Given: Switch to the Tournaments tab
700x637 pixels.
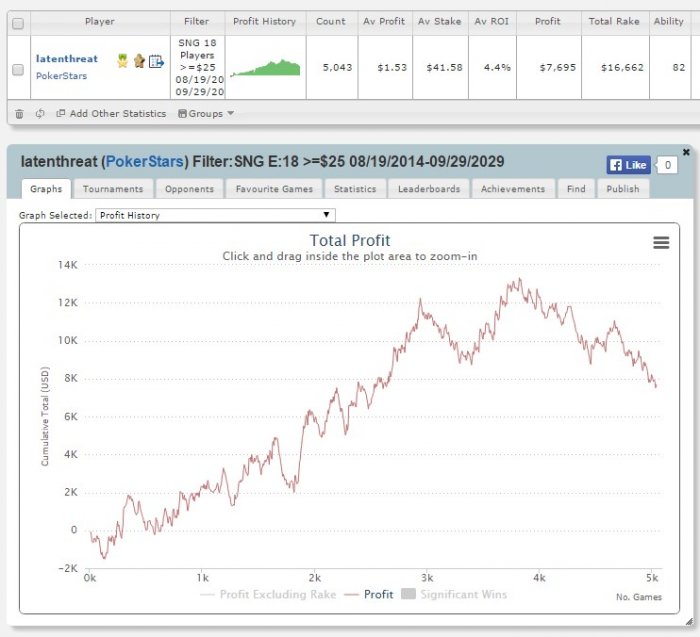Looking at the screenshot, I should (x=113, y=189).
